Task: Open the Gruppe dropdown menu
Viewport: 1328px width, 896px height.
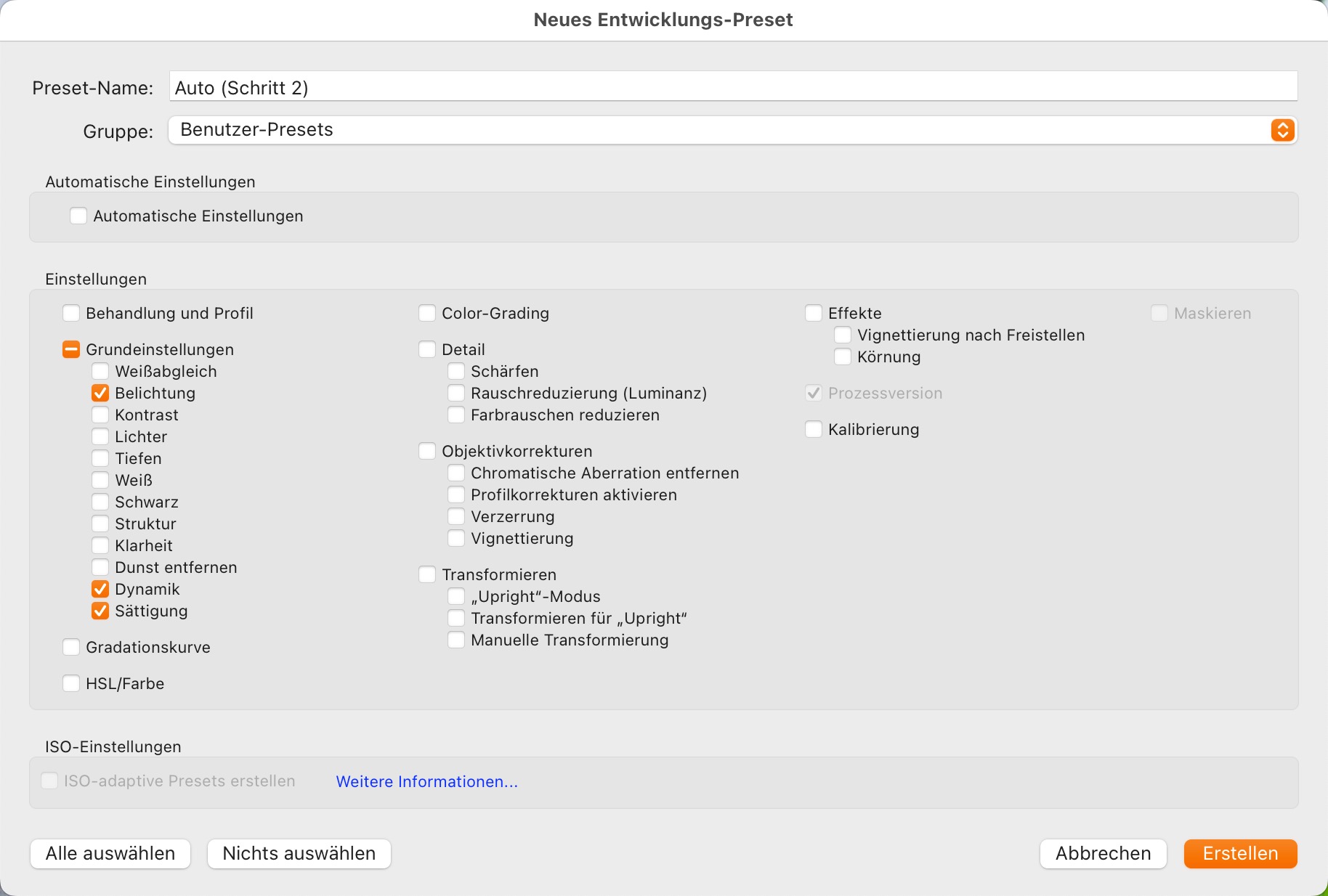Action: pyautogui.click(x=719, y=130)
